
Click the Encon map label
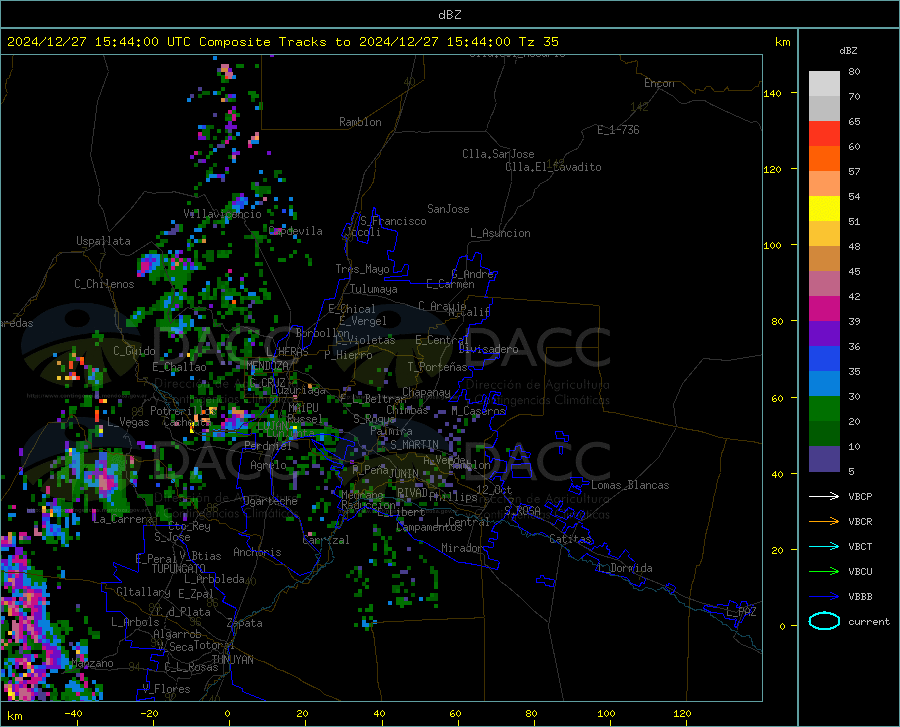click(659, 83)
